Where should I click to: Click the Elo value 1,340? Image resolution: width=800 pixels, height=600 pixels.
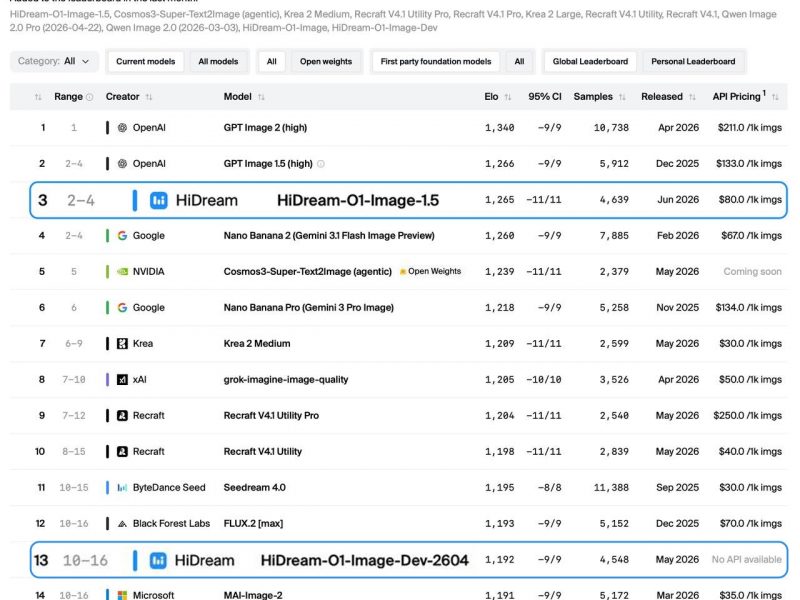[499, 128]
